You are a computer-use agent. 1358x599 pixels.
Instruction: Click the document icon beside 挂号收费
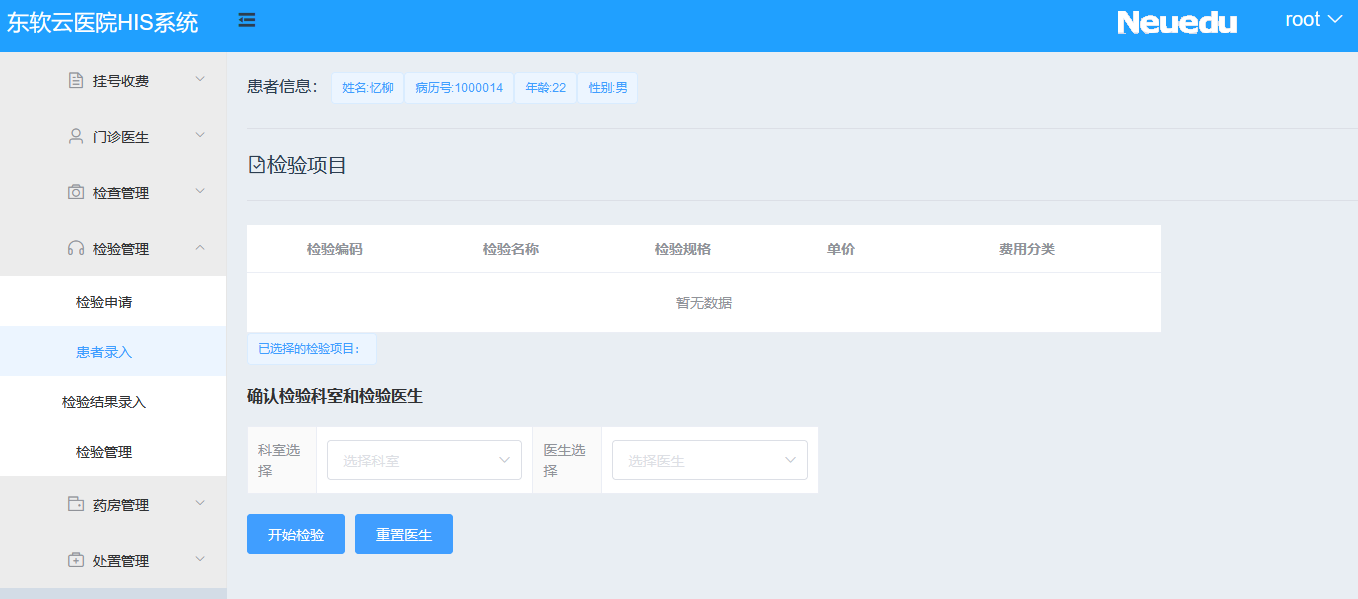[76, 80]
